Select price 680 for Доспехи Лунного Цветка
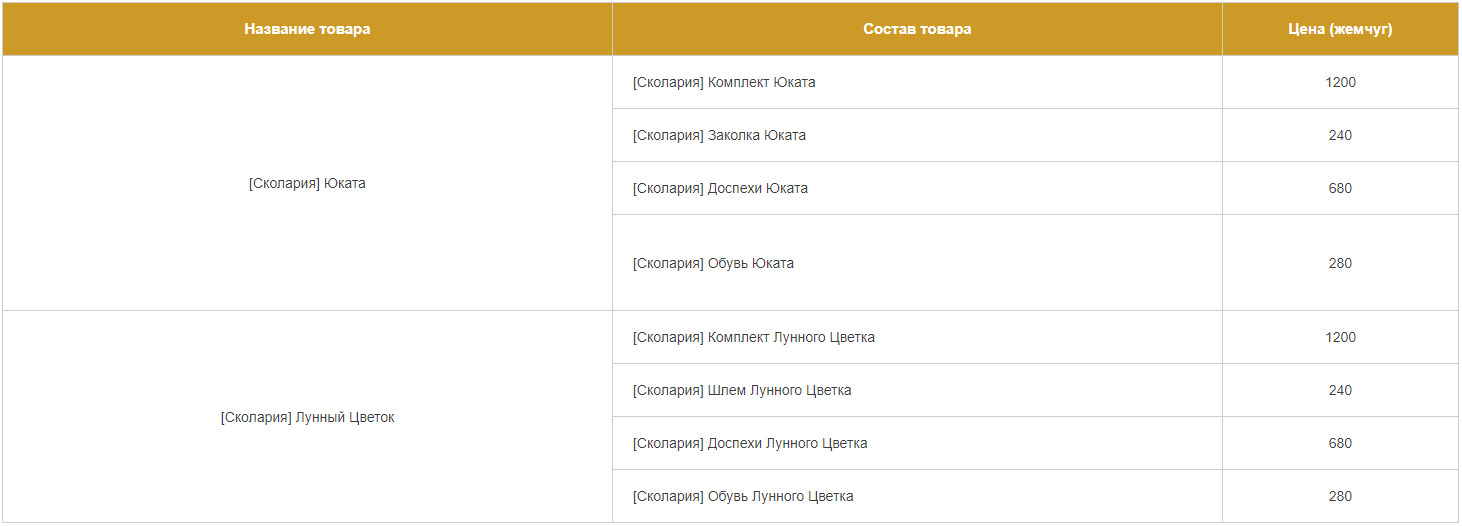This screenshot has height=526, width=1462. (1340, 443)
